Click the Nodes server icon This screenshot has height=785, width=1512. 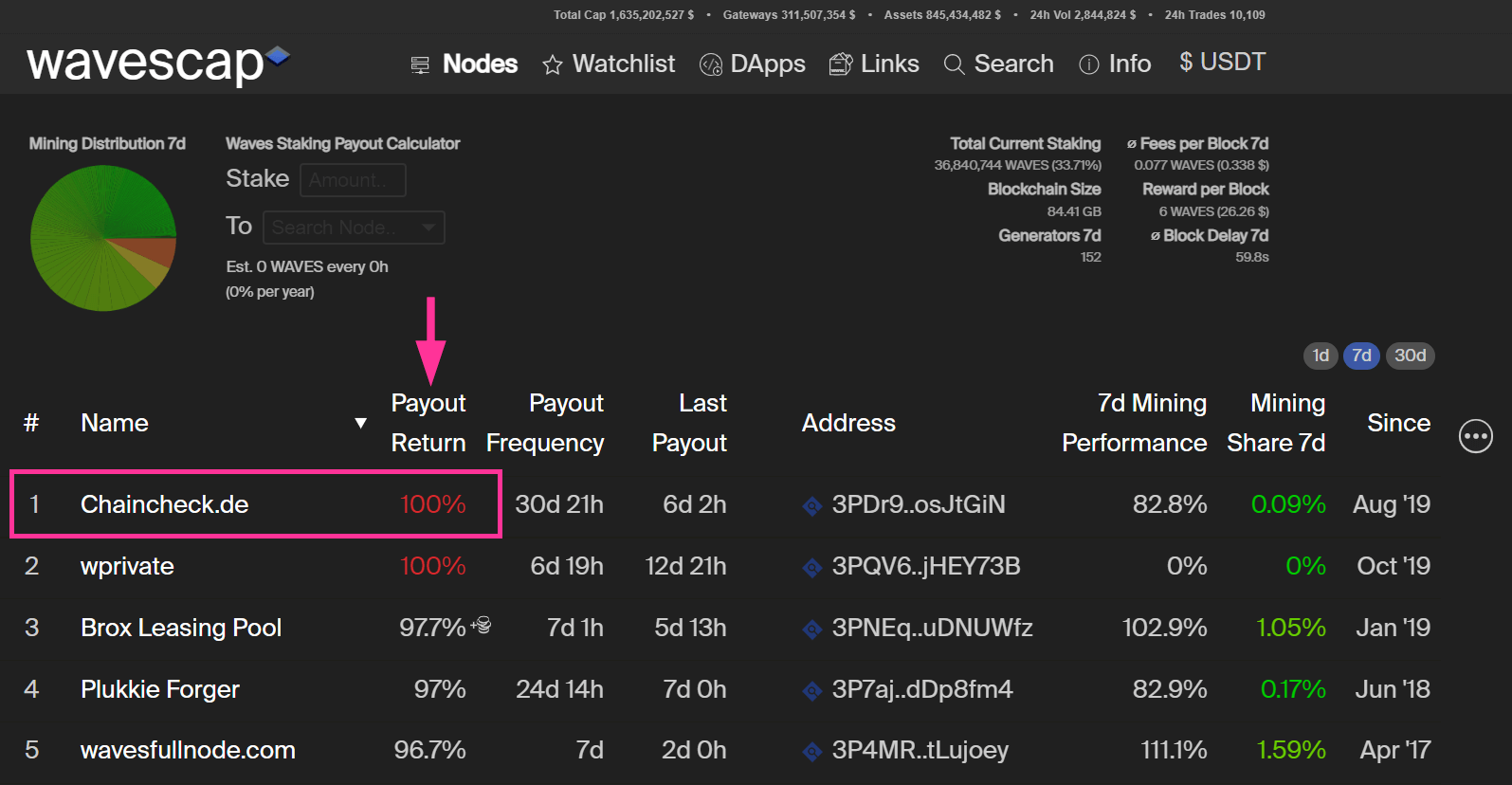point(420,64)
